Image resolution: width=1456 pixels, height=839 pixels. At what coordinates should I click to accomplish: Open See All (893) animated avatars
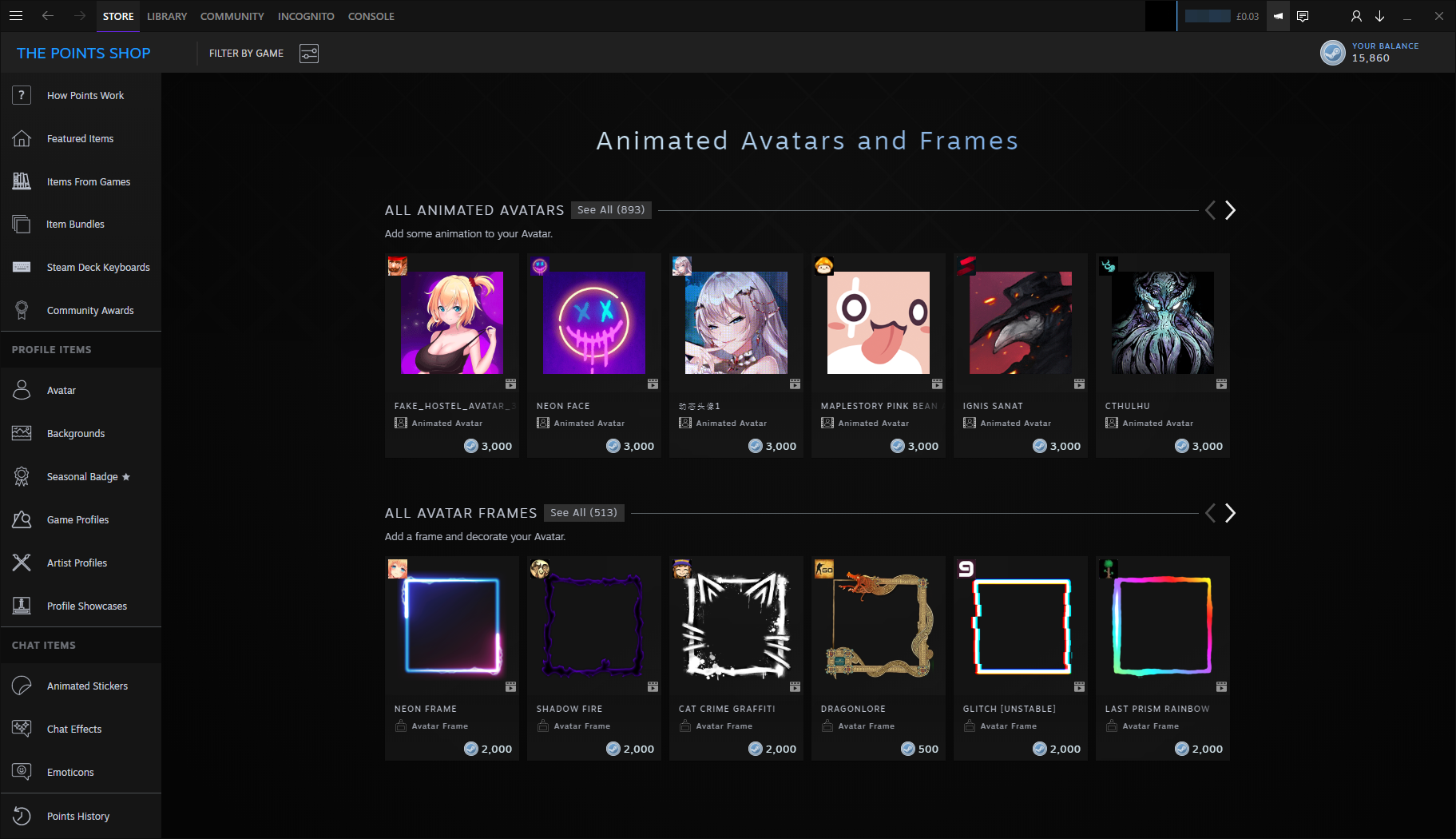(610, 209)
